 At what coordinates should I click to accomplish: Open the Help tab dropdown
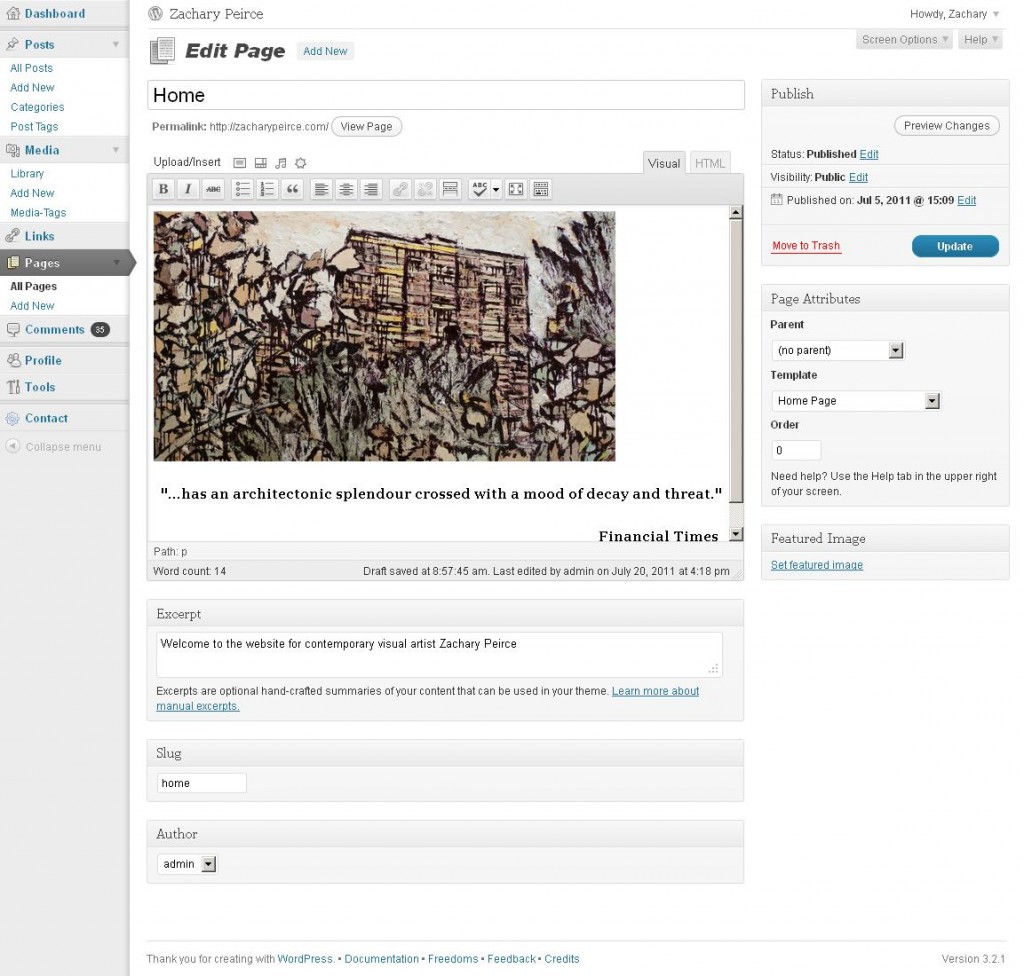click(980, 40)
